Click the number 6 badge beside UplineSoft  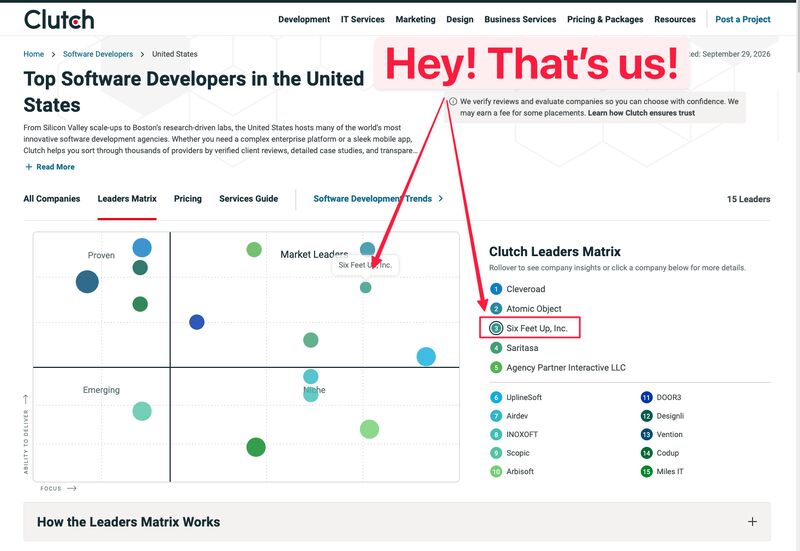(496, 397)
